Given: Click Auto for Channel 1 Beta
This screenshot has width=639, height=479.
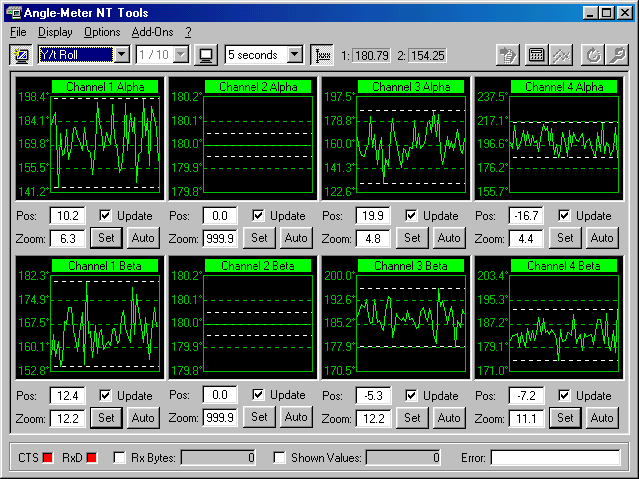Looking at the screenshot, I should coord(143,418).
